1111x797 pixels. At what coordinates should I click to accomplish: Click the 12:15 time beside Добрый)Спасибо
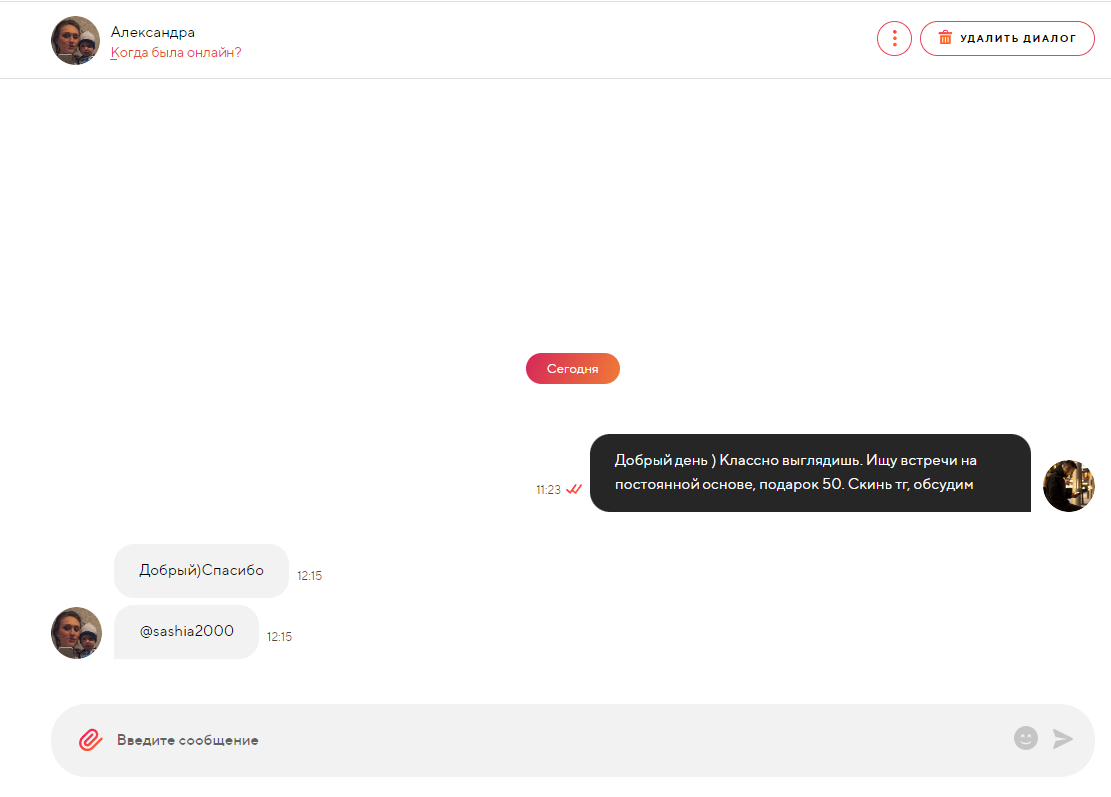(310, 575)
